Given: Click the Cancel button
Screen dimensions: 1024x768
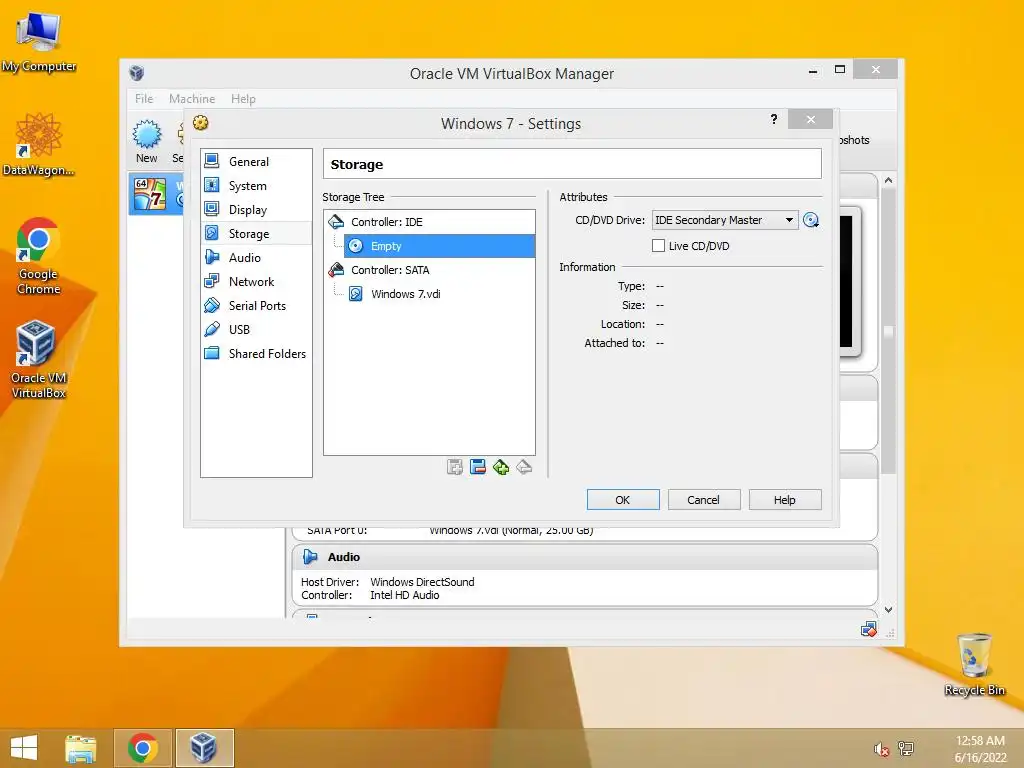Looking at the screenshot, I should (704, 500).
